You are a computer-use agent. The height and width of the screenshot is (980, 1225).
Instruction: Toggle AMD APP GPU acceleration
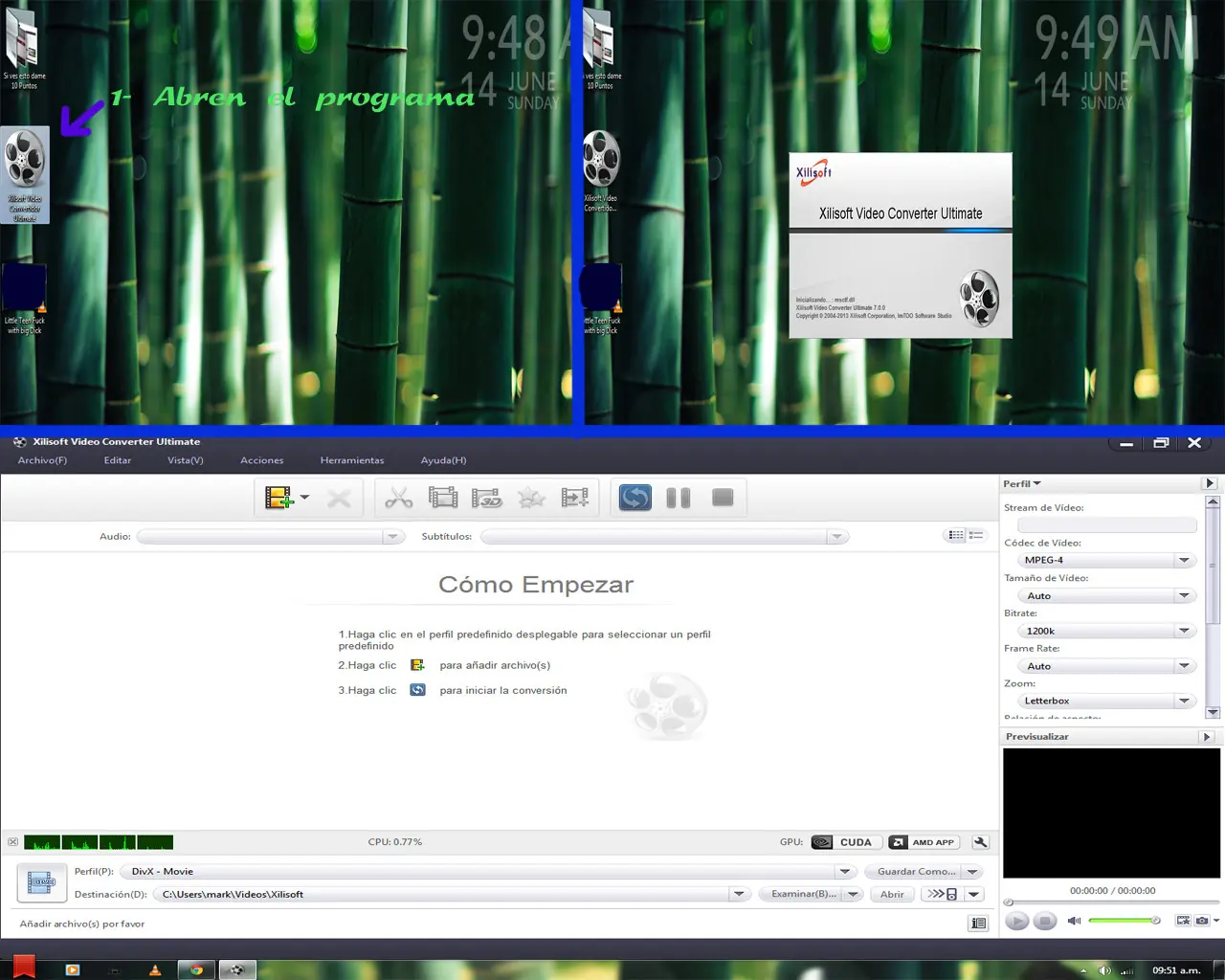[924, 842]
